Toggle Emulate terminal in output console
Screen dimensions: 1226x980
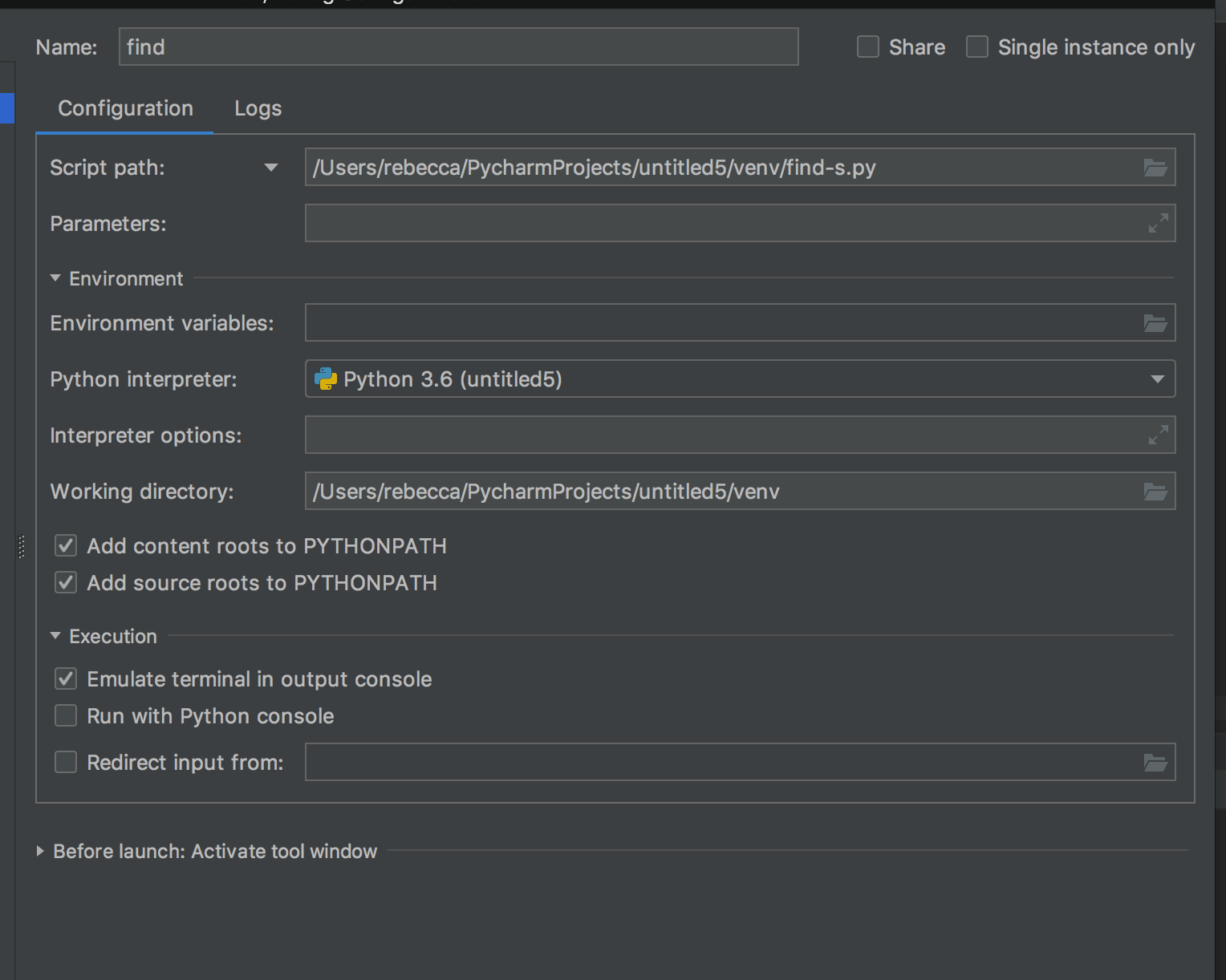(66, 679)
